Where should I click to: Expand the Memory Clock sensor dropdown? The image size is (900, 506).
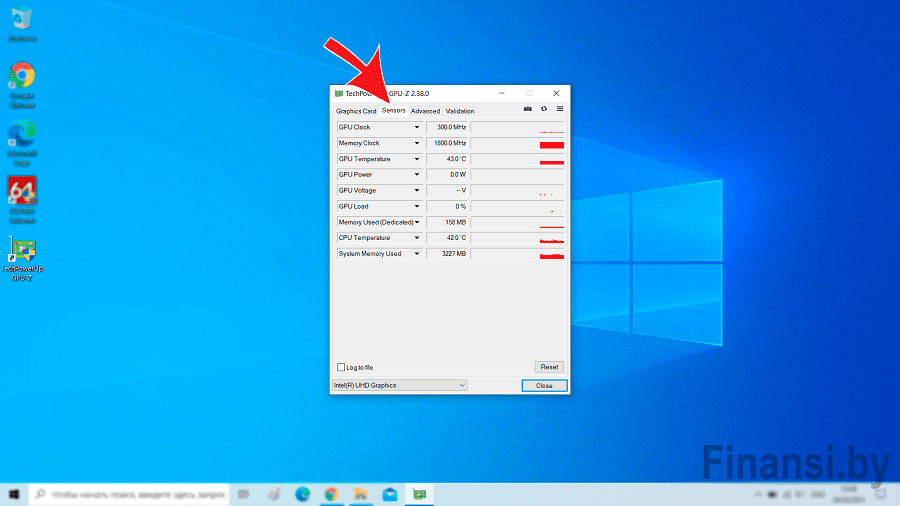coord(417,143)
